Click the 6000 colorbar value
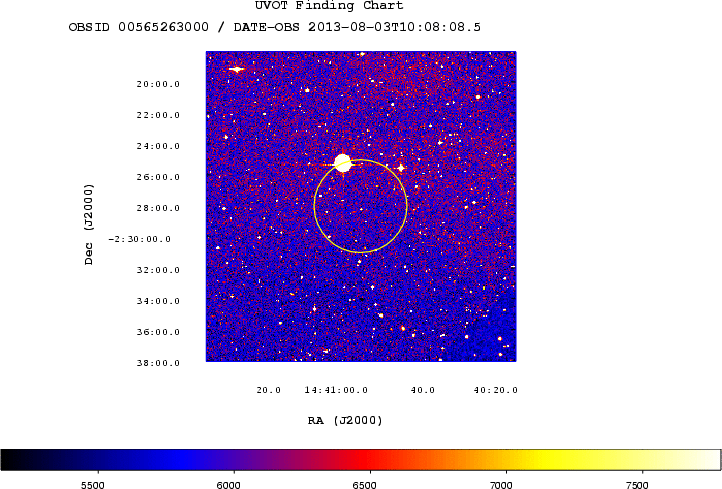Image resolution: width=722 pixels, height=489 pixels. point(229,485)
